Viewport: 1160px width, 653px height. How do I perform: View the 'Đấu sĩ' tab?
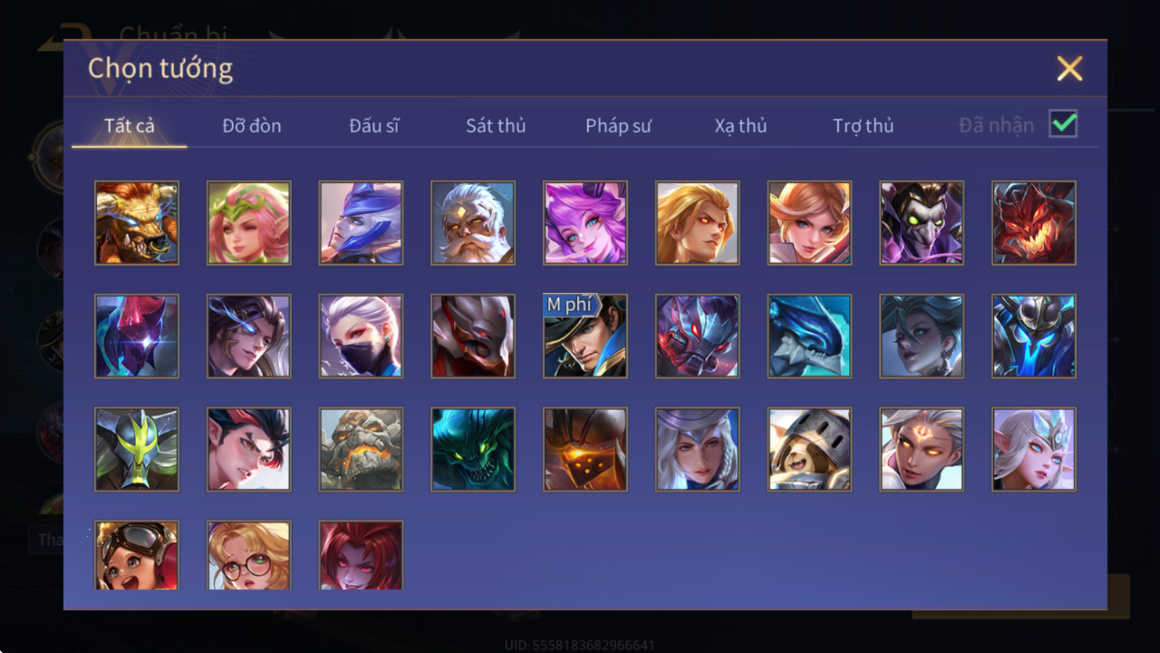point(374,126)
